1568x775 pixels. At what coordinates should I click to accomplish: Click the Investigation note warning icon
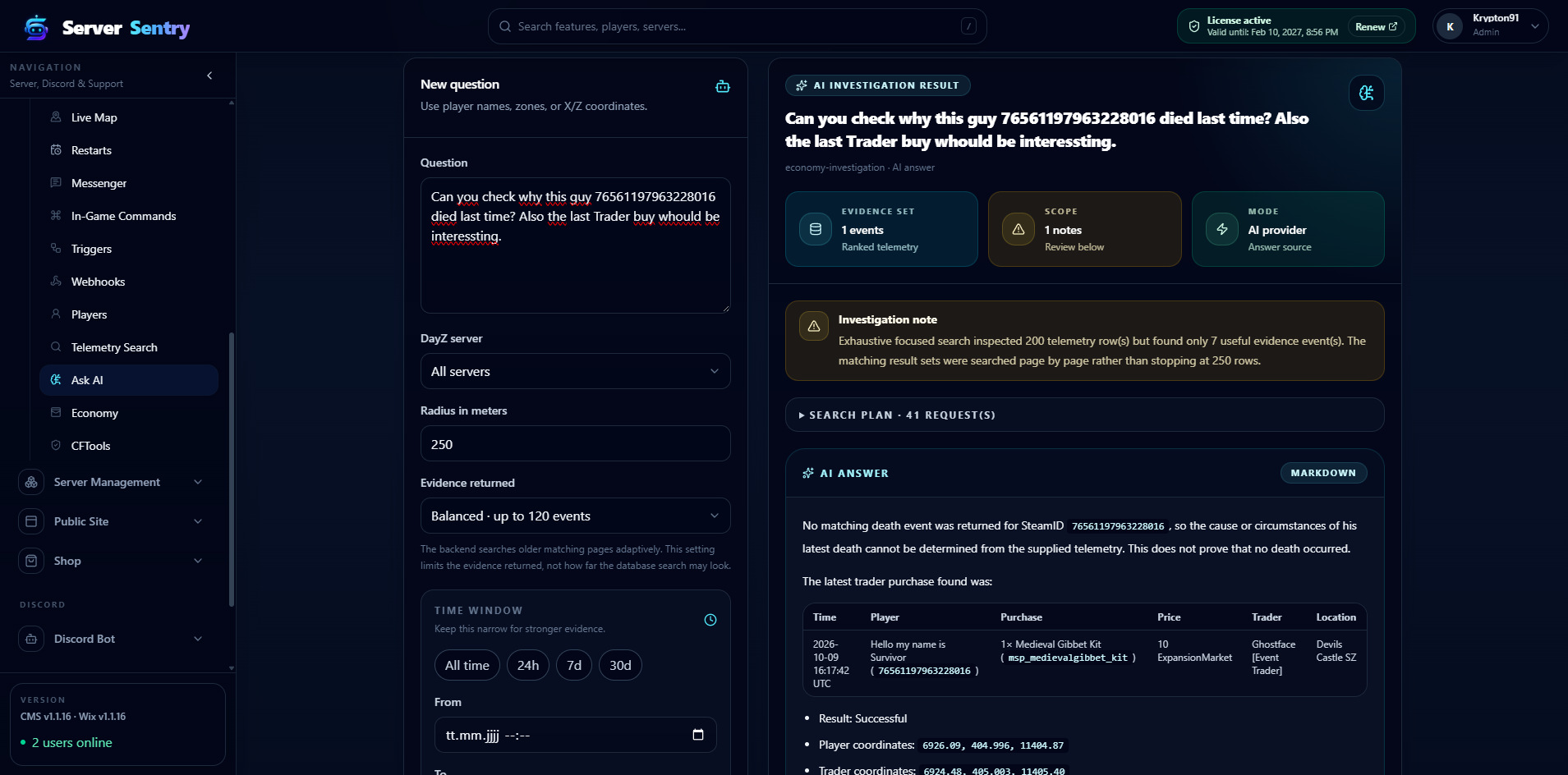click(814, 326)
